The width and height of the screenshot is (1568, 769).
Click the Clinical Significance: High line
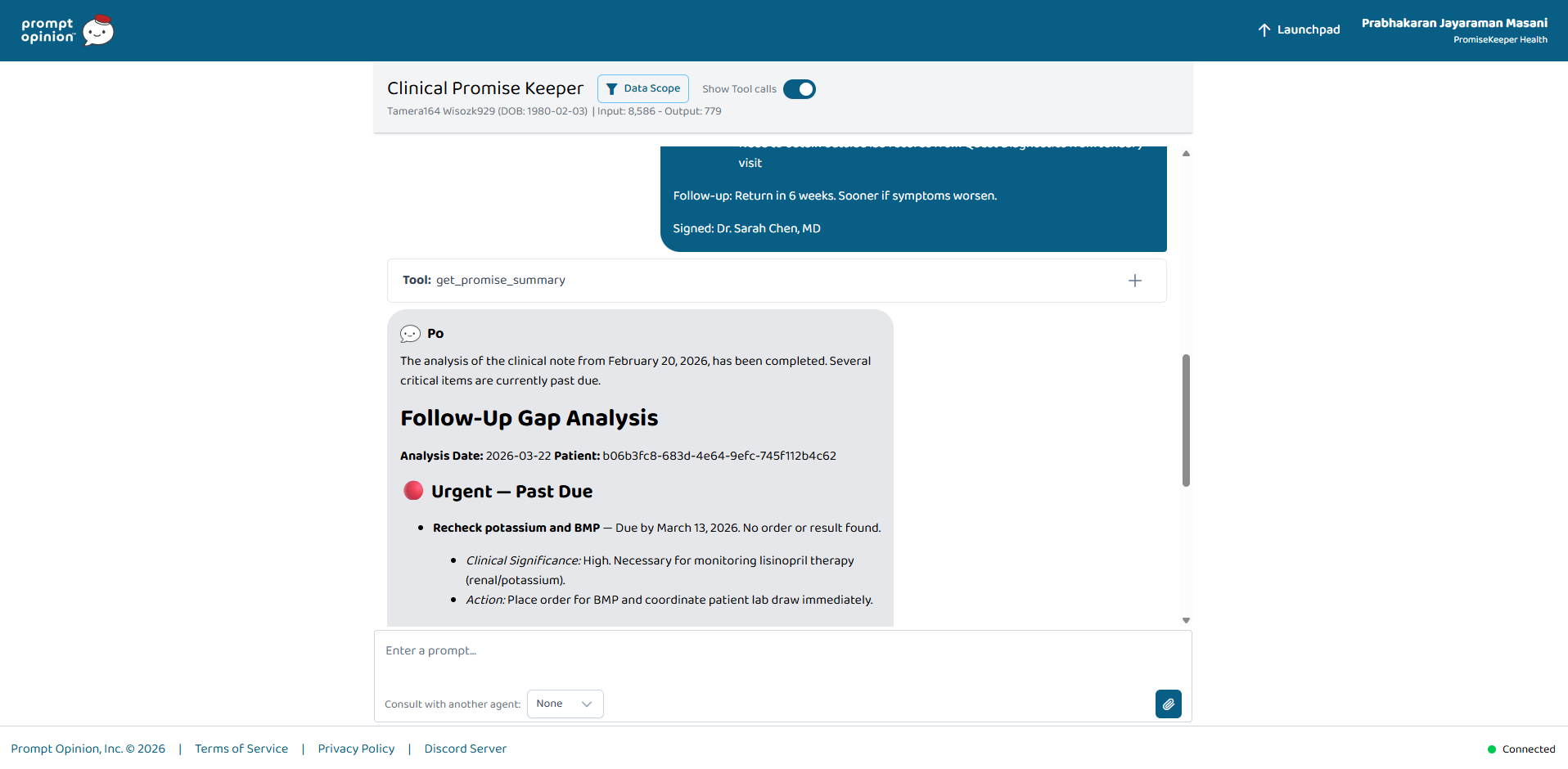point(660,570)
